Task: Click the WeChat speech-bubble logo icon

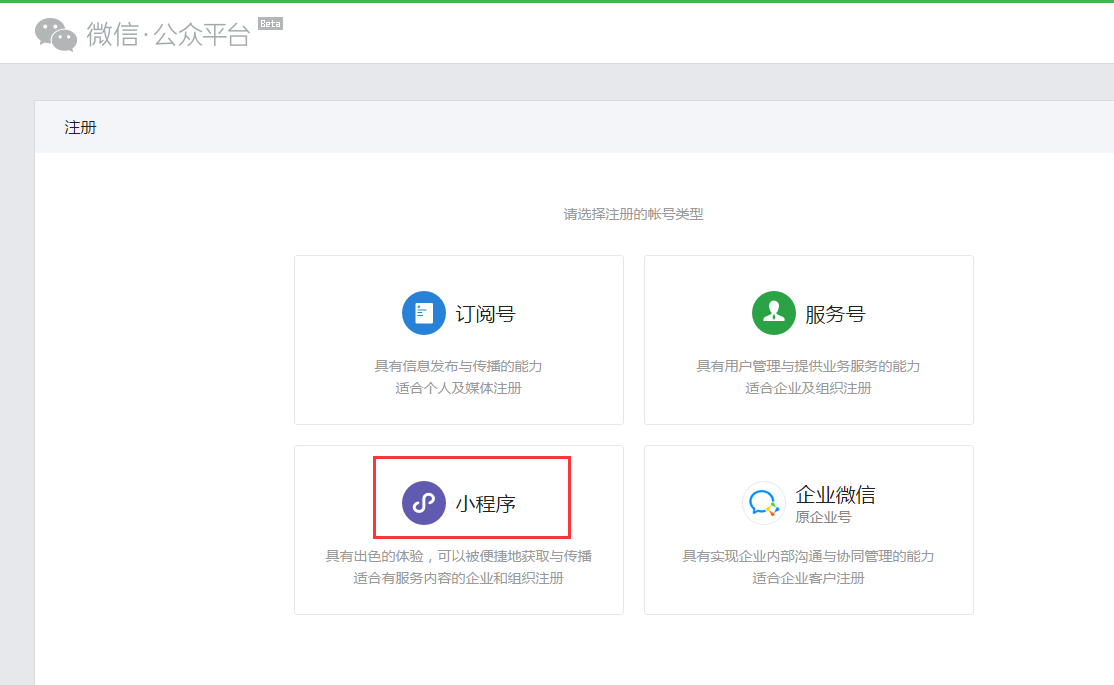Action: pos(56,34)
